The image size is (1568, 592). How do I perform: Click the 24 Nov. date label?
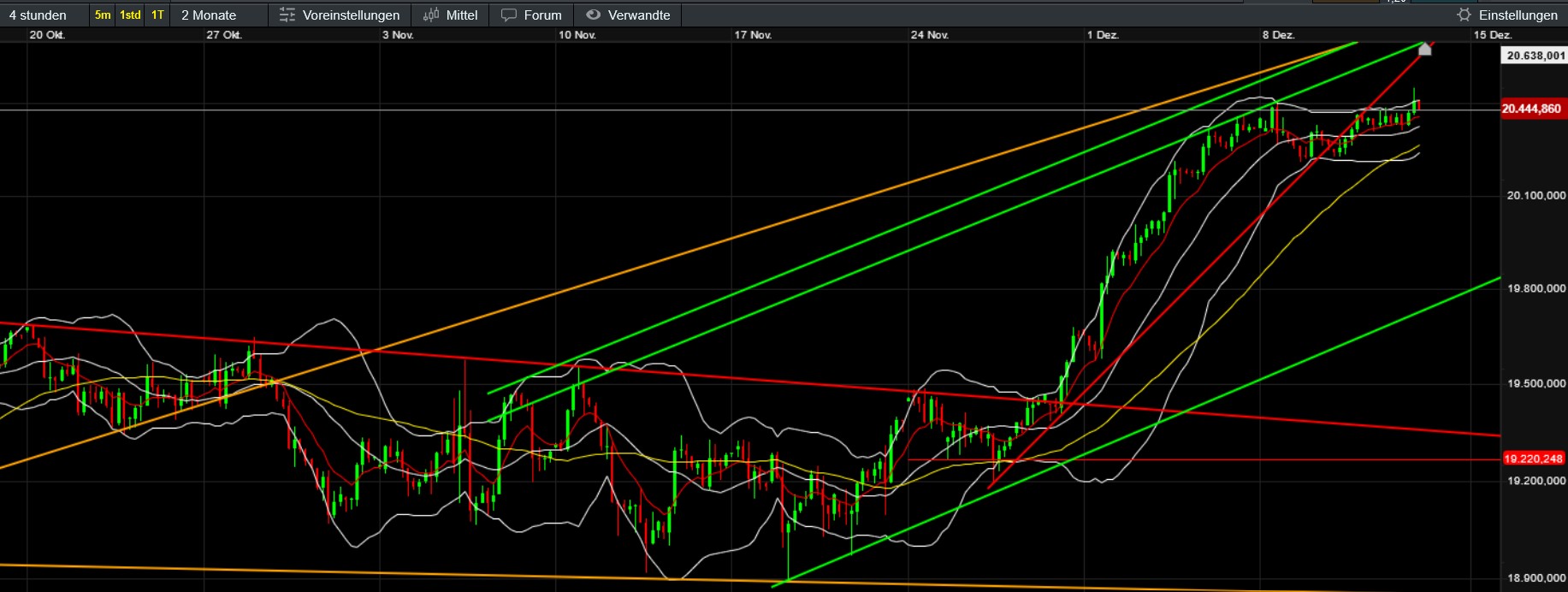[930, 35]
